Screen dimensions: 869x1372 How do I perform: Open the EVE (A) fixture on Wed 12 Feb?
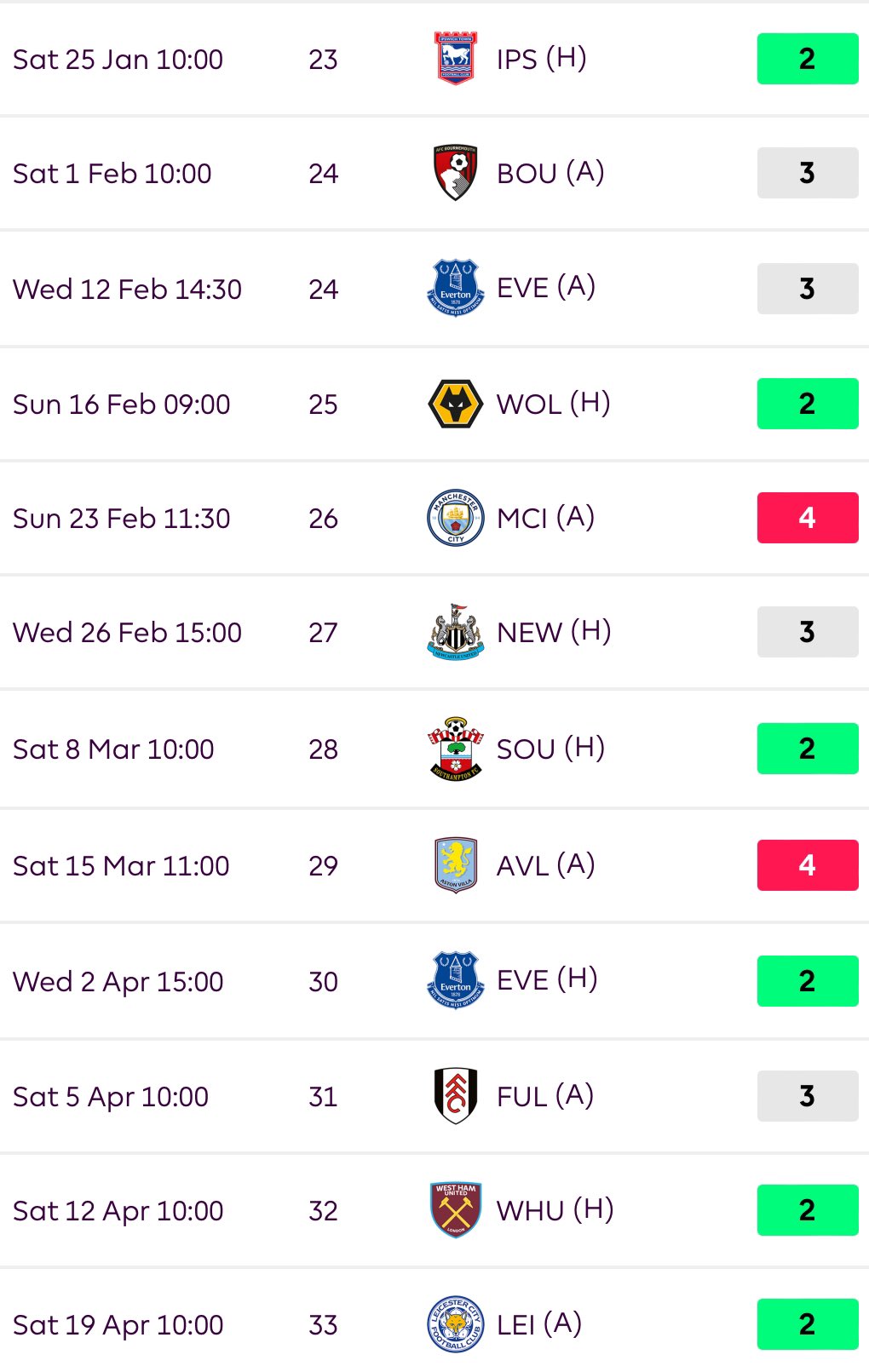coord(546,288)
